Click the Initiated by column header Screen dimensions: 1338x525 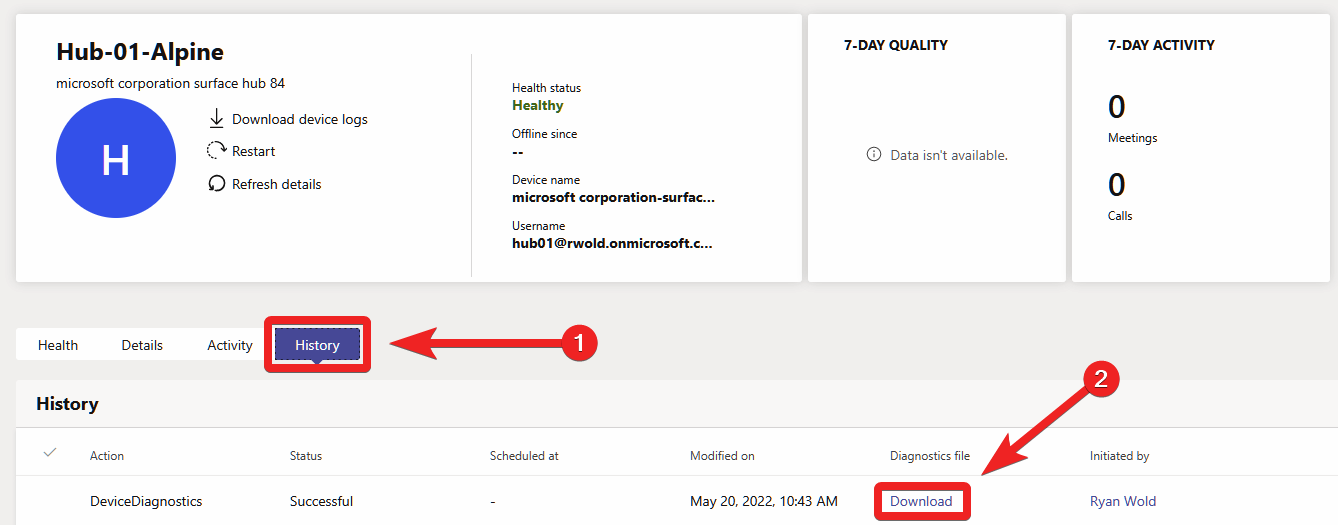pos(1119,456)
